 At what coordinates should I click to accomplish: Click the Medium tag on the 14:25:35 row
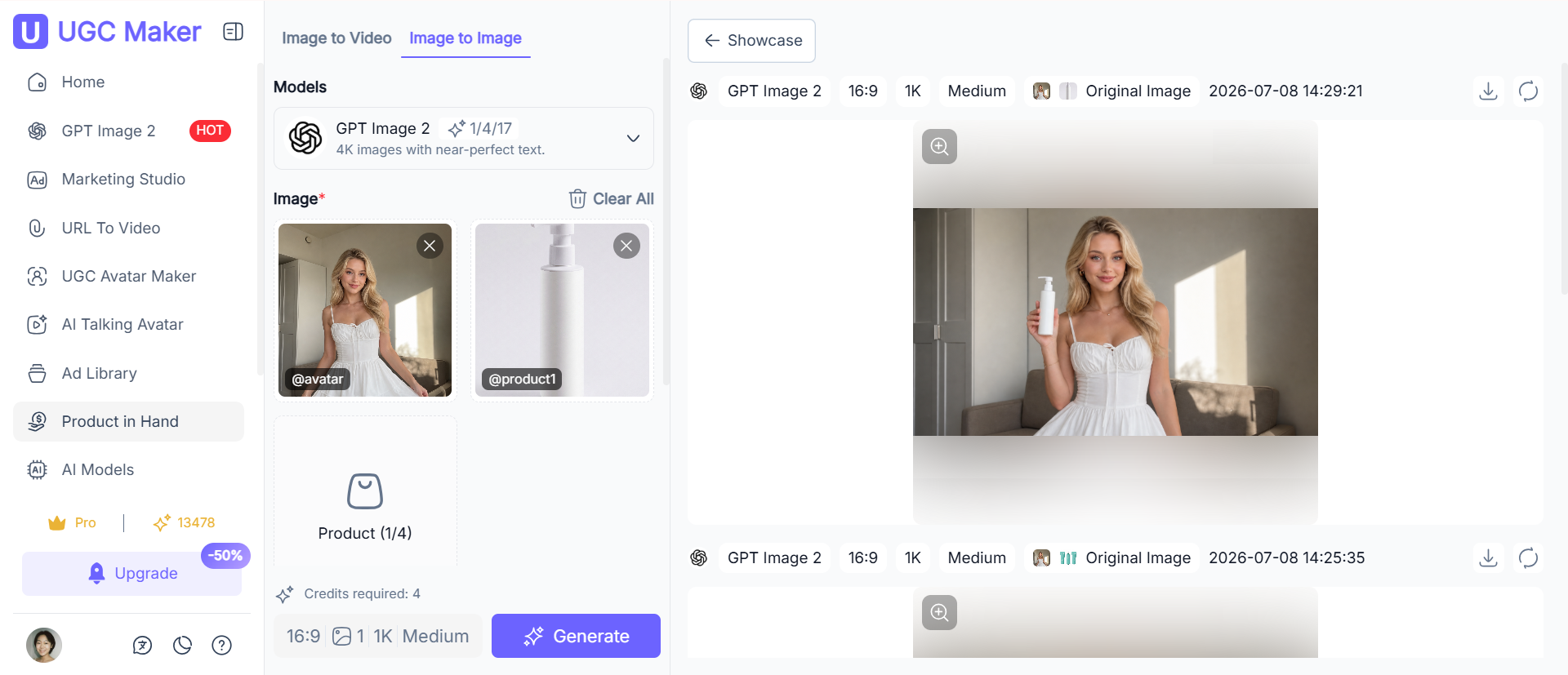click(977, 557)
